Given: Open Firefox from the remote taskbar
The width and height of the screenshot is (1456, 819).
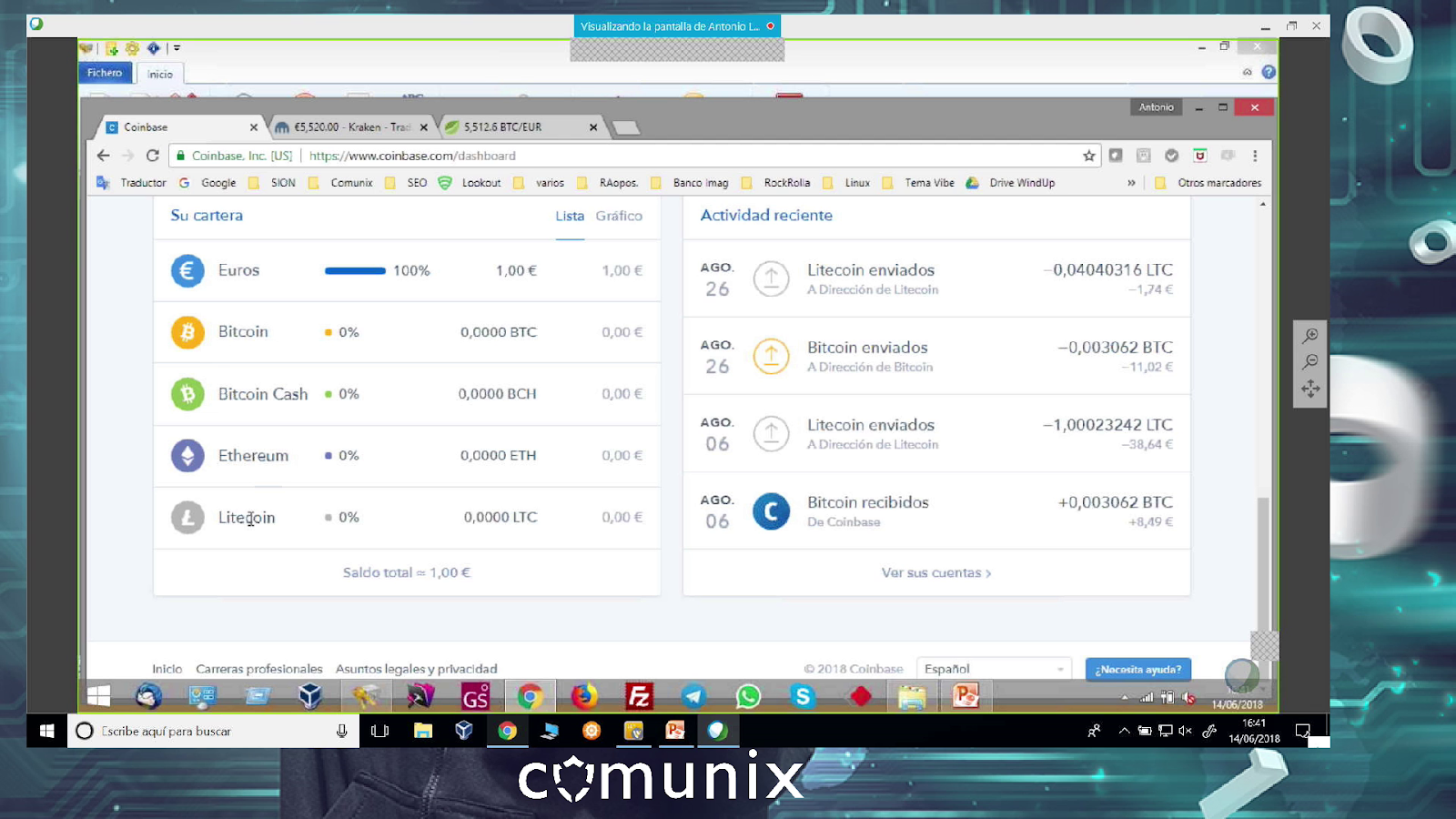Looking at the screenshot, I should coord(584,697).
